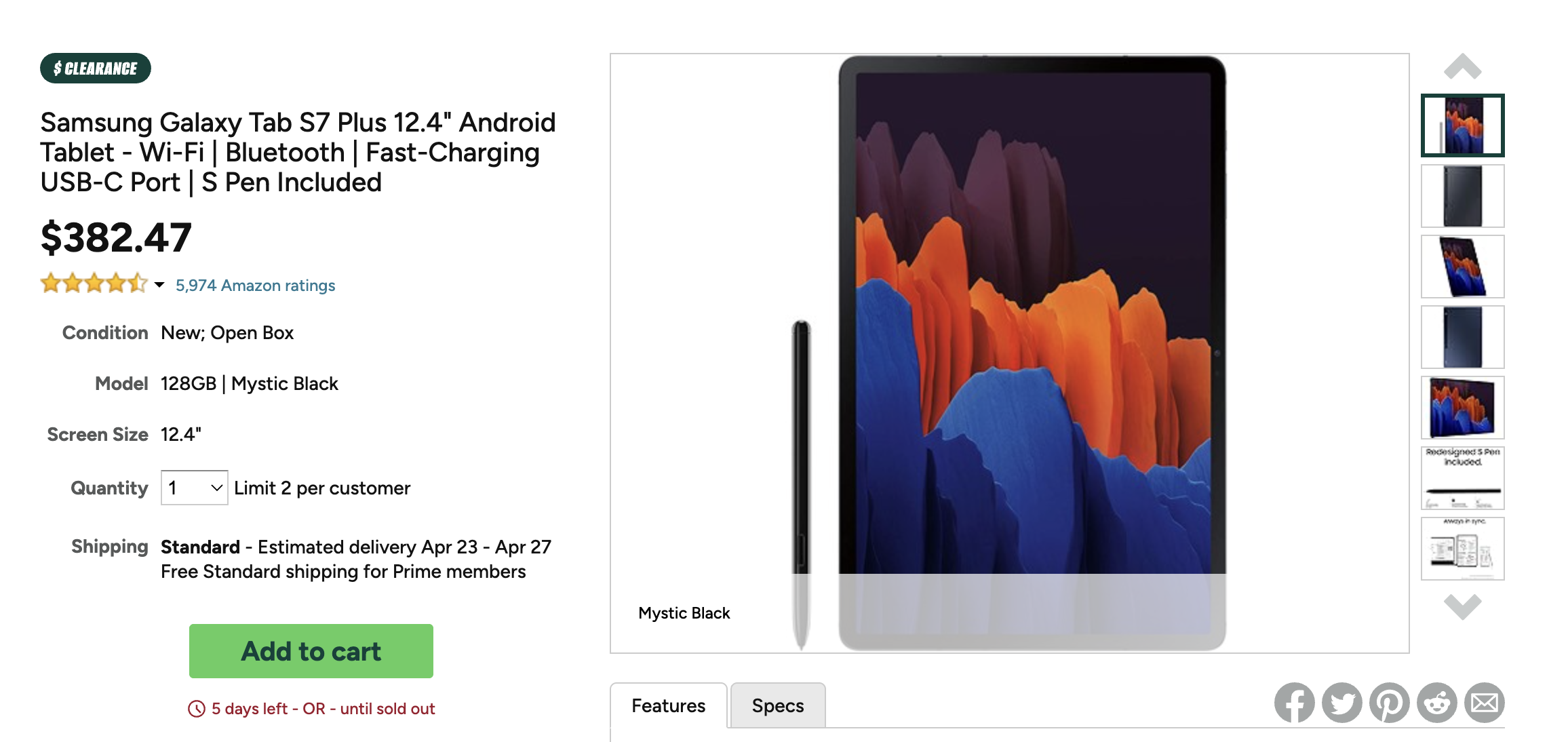Click the down arrow below thumbnails
Image resolution: width=1568 pixels, height=742 pixels.
1462,606
